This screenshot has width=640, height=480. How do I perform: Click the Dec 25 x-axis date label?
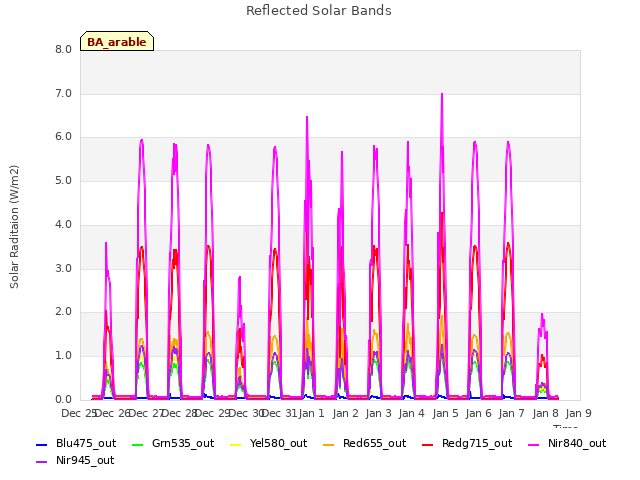(x=78, y=413)
